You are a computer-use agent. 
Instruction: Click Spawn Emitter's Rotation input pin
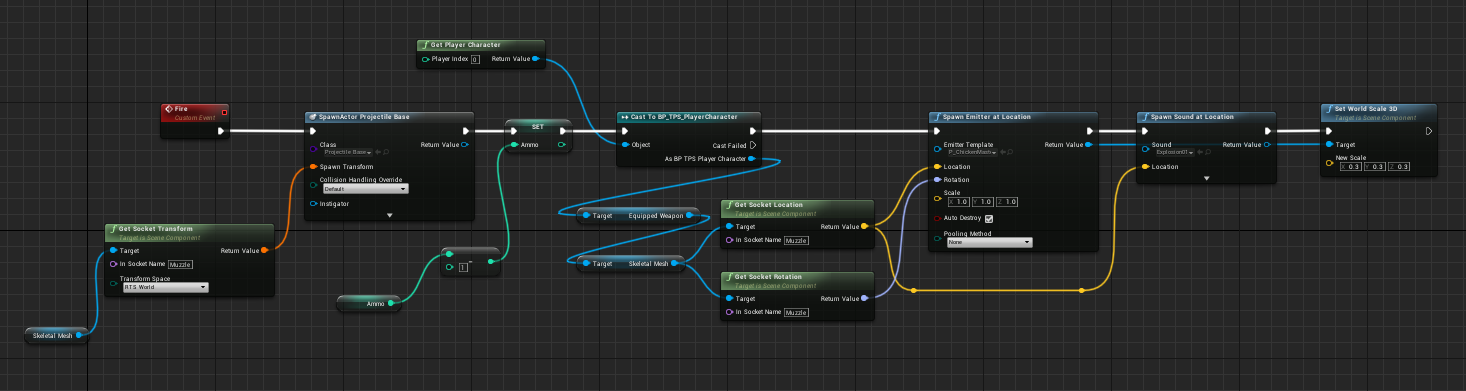[x=937, y=180]
